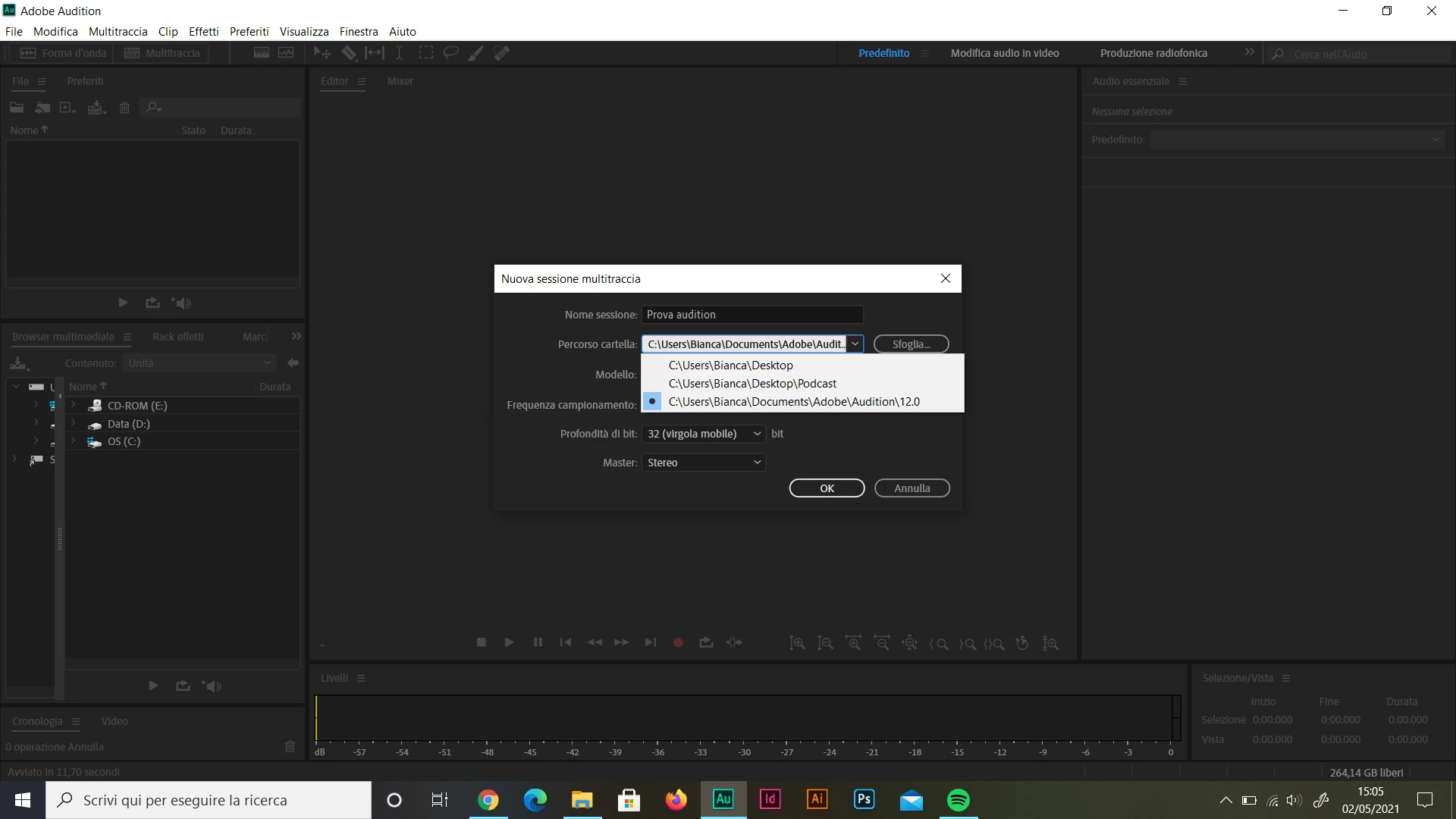
Task: Click the Nome sessione text field
Action: pyautogui.click(x=752, y=315)
